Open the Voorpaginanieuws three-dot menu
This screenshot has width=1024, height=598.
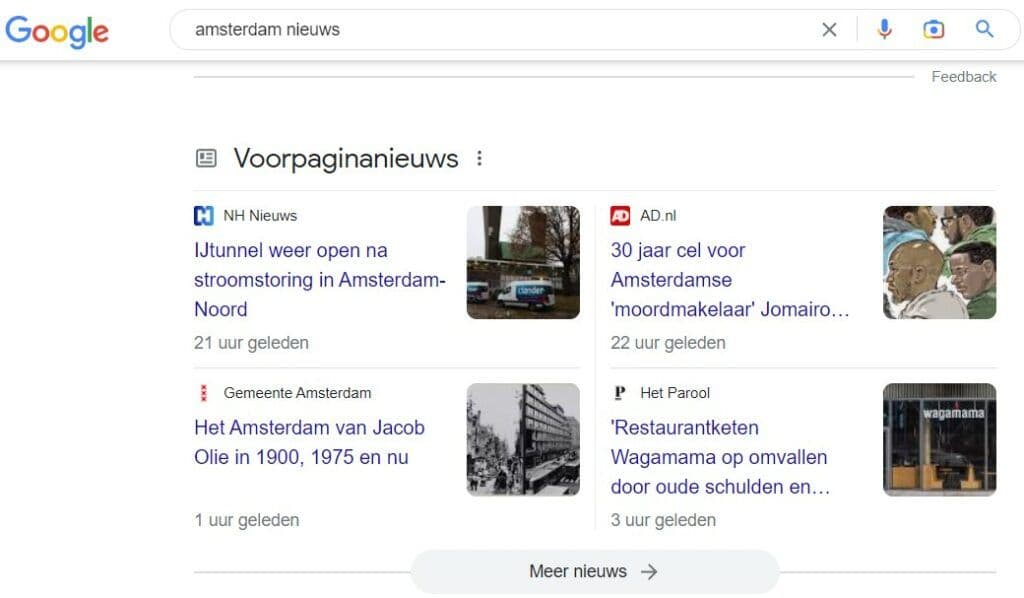point(479,158)
